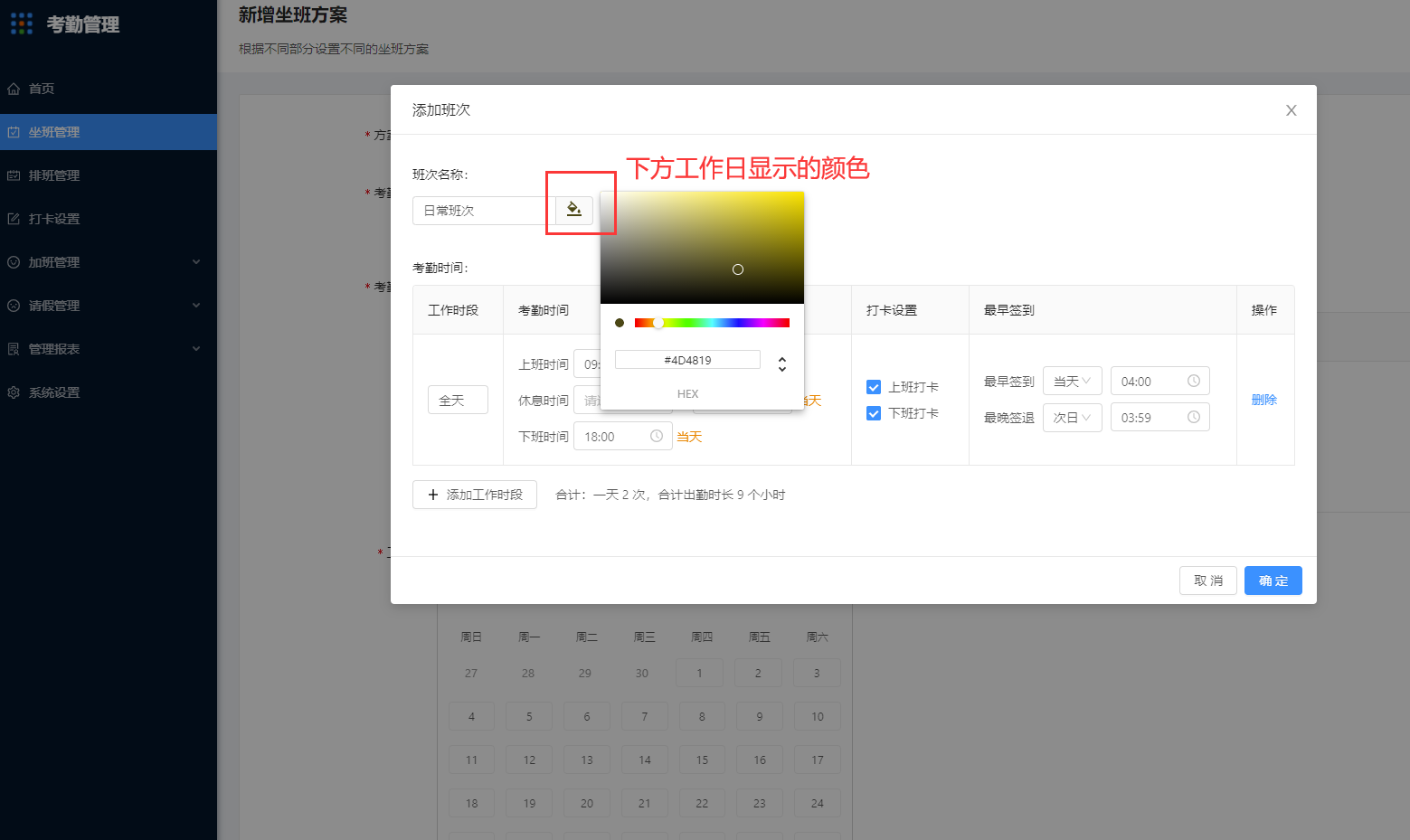1410x840 pixels.
Task: Select calendar day 10
Action: click(818, 716)
